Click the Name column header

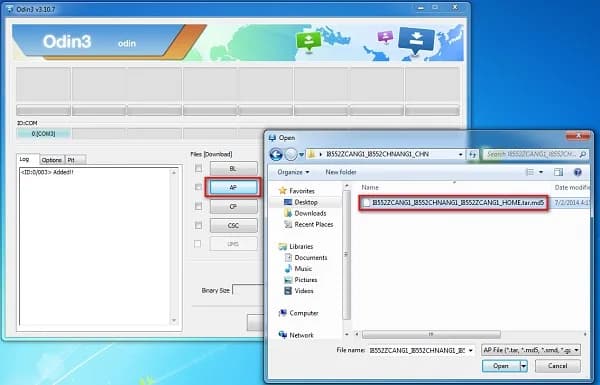coord(370,188)
